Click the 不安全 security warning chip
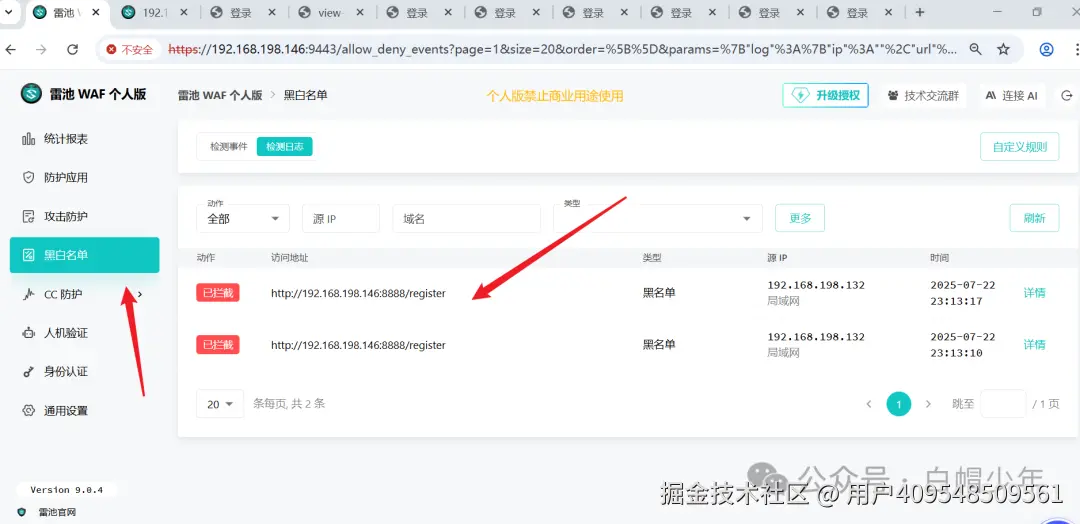The height and width of the screenshot is (524, 1080). 129,49
